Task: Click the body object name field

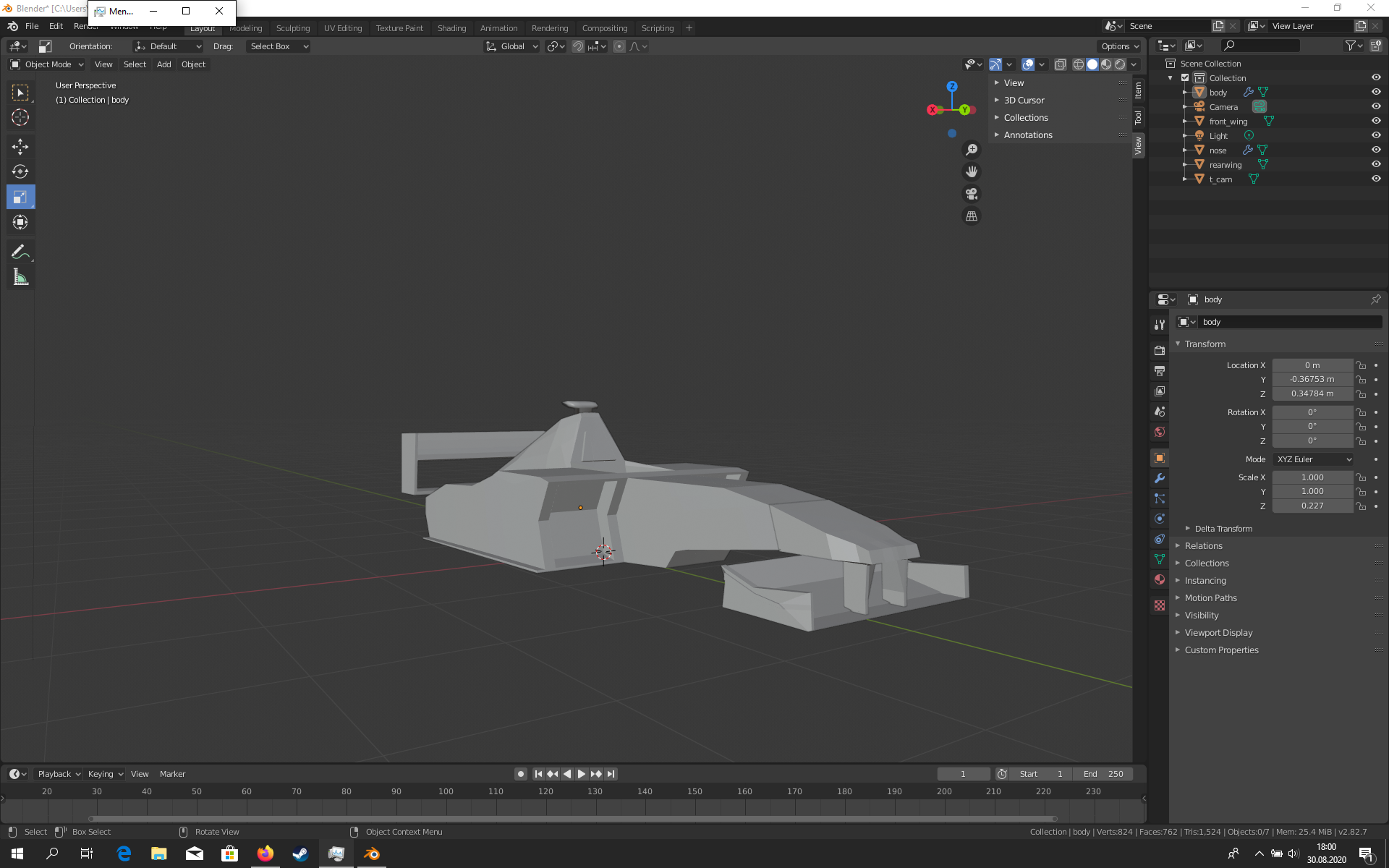Action: [1290, 322]
